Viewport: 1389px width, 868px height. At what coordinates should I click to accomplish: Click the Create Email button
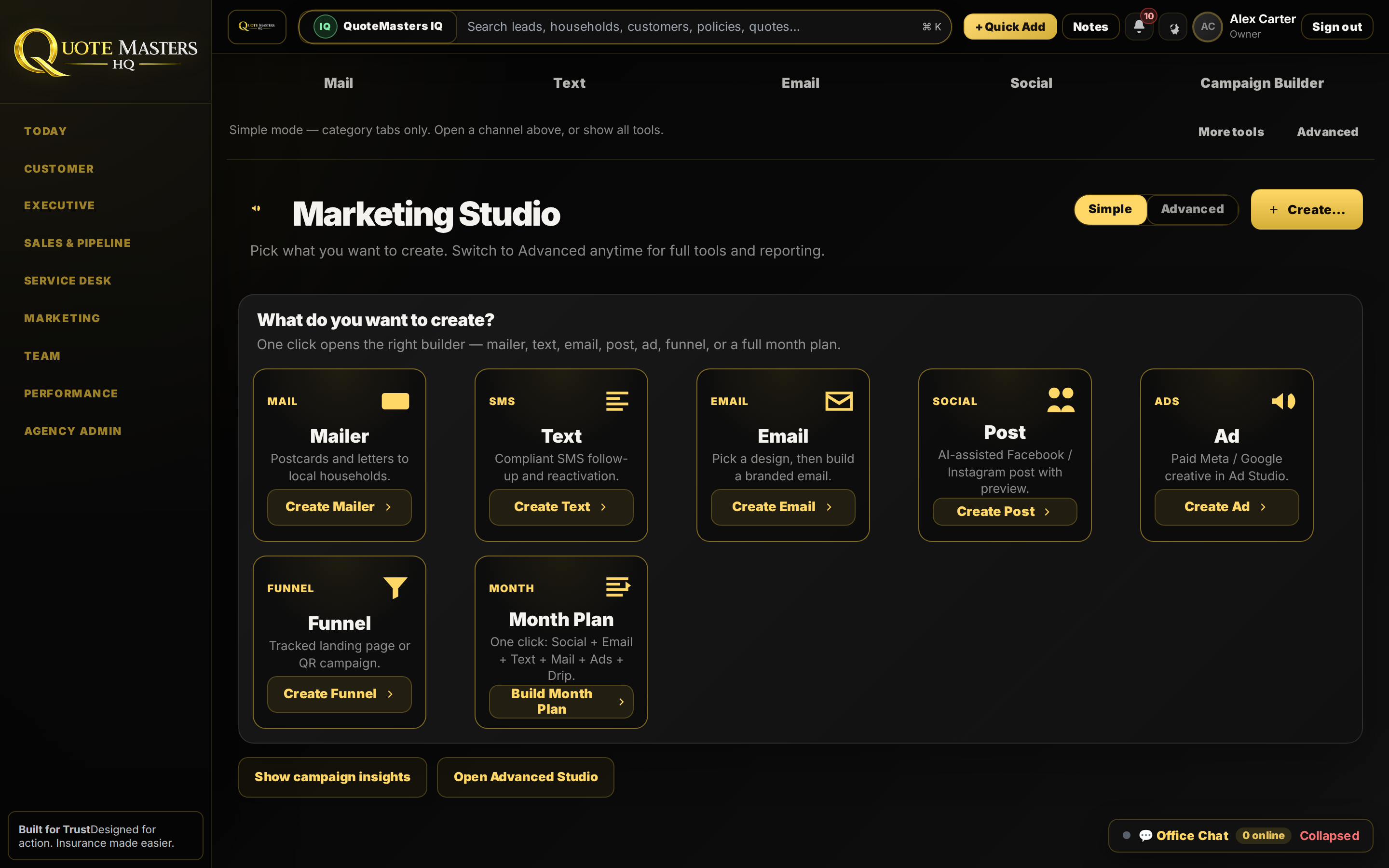(x=783, y=507)
